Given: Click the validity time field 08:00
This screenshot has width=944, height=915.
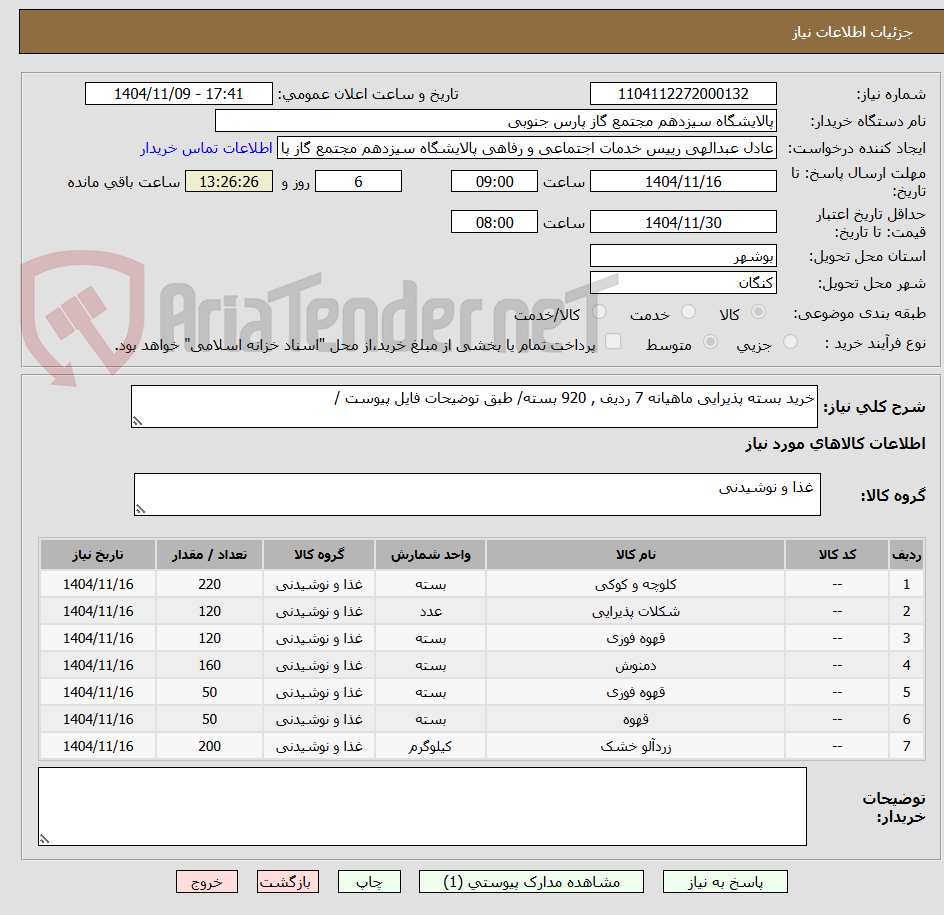Looking at the screenshot, I should click(x=494, y=222).
